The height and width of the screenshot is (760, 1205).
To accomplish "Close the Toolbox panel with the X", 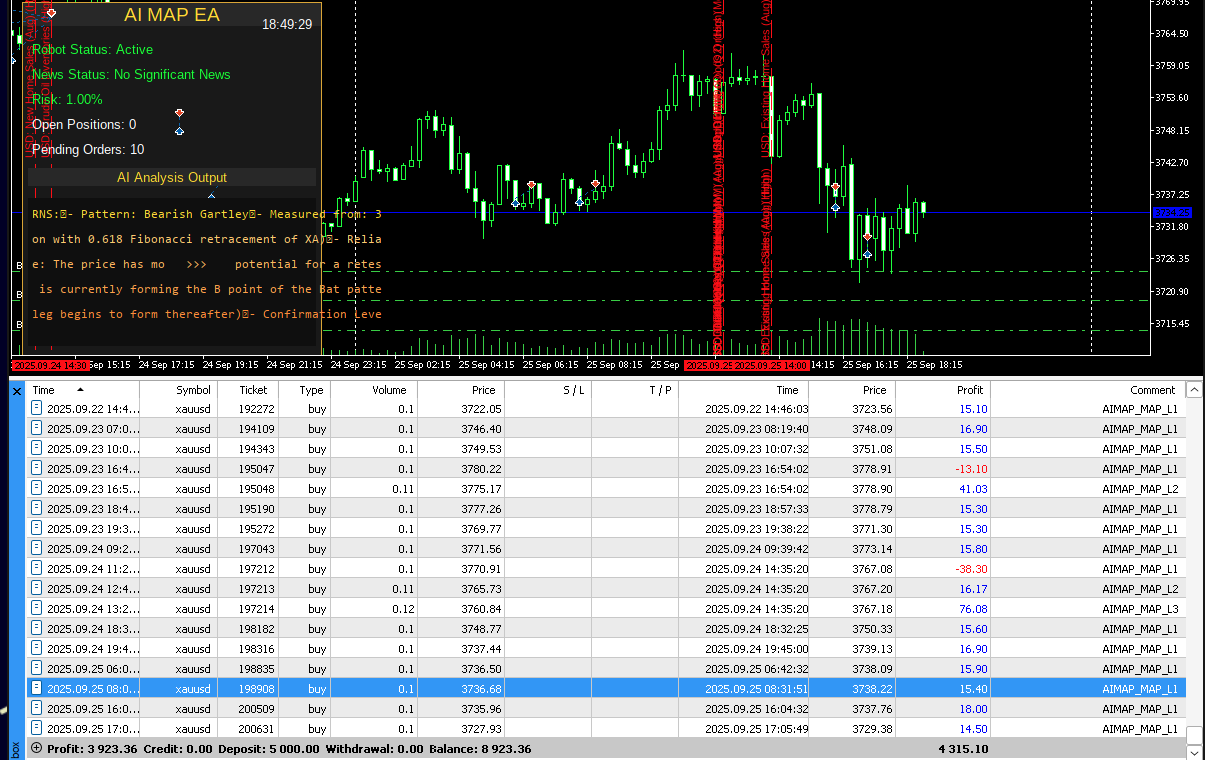I will tap(16, 391).
